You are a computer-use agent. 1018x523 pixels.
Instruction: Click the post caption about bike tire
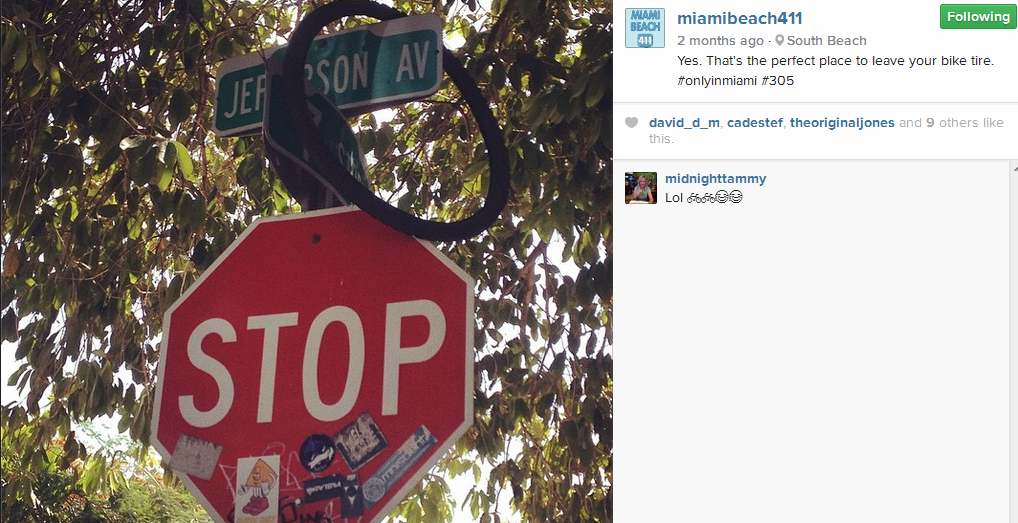pos(836,71)
